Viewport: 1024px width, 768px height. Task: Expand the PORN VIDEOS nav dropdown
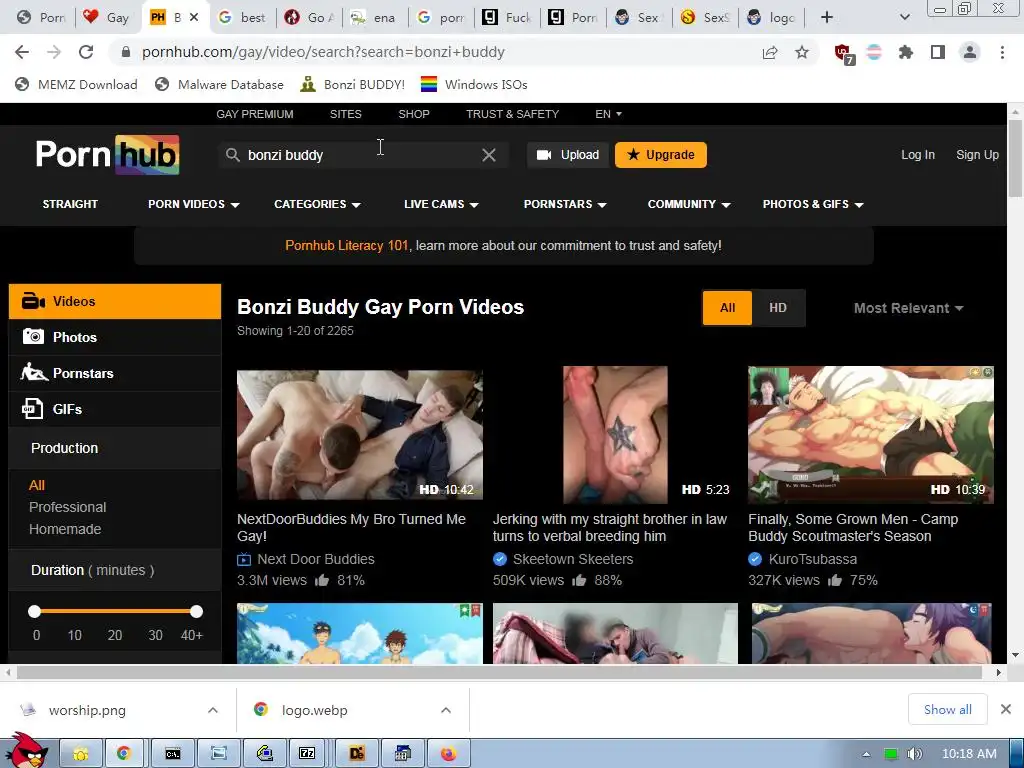click(x=194, y=204)
